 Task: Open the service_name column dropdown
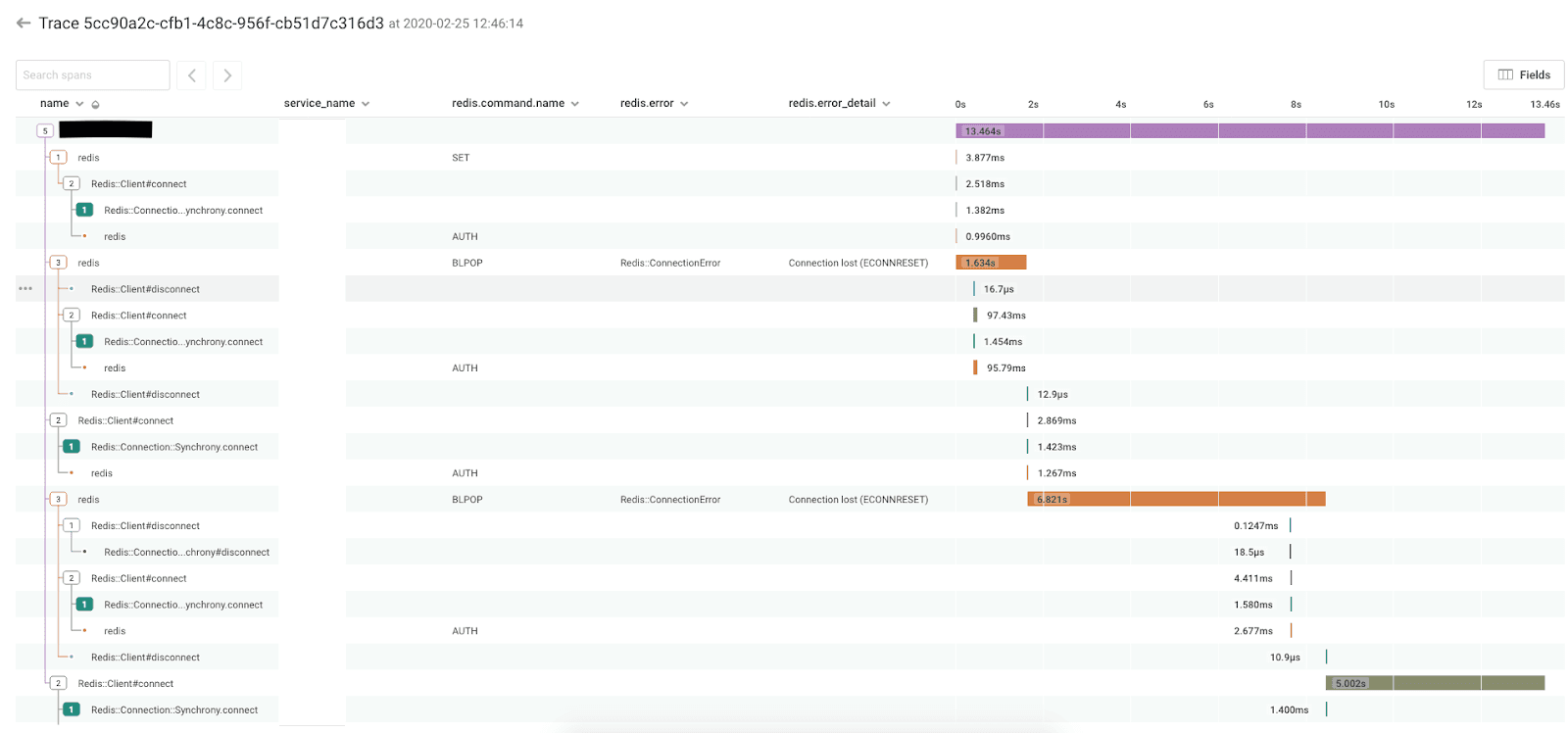366,104
